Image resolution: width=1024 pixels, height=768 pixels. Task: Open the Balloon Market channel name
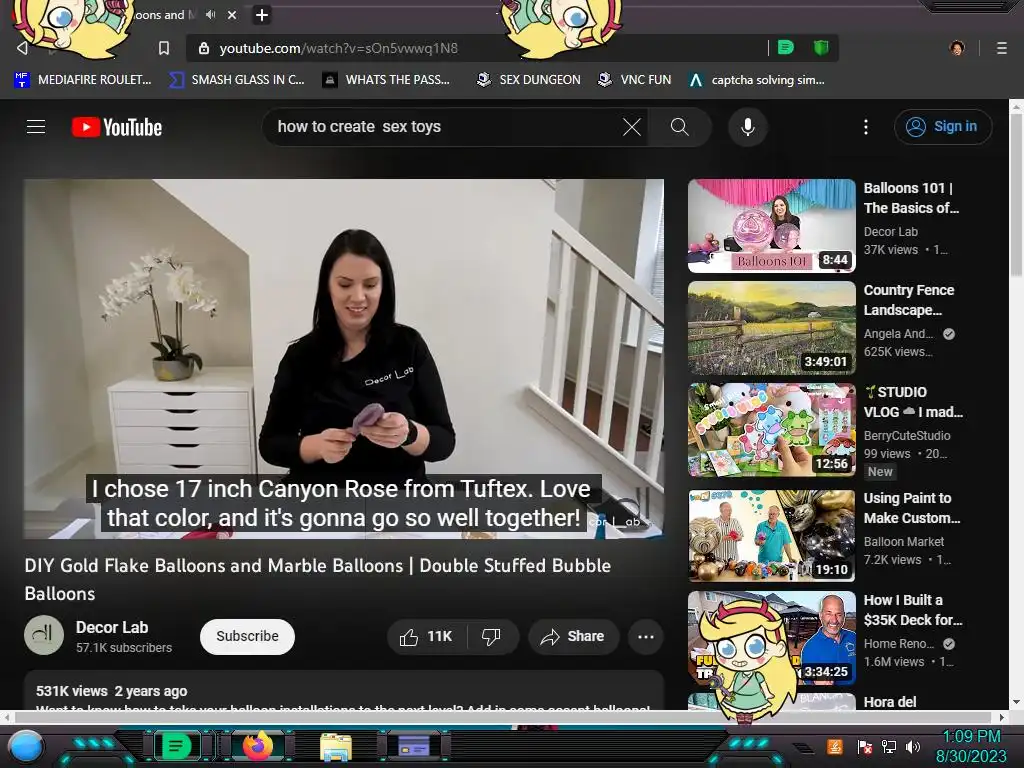[x=904, y=541]
